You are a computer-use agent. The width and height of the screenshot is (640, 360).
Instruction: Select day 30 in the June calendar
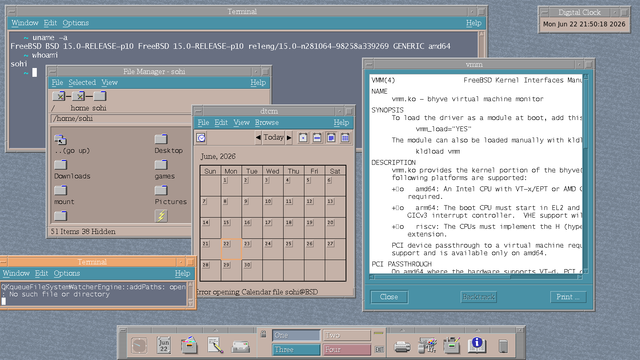point(252,270)
